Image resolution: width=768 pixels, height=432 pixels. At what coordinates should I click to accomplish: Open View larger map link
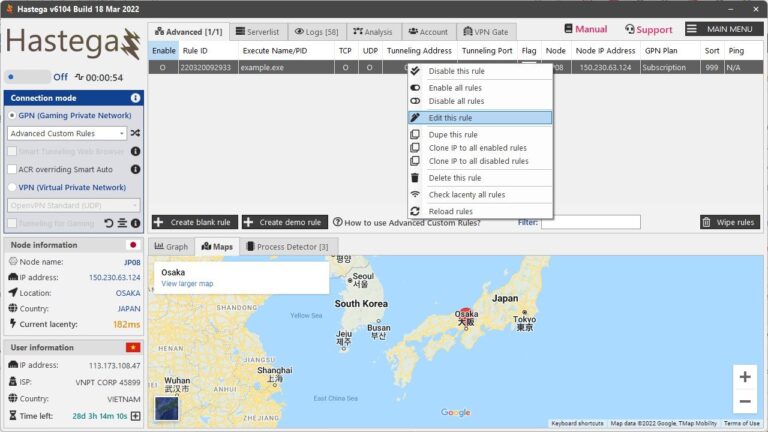(x=187, y=284)
